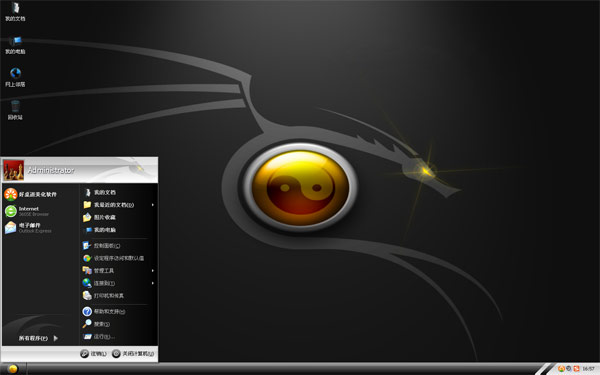Click the 注销 log off button
This screenshot has height=375, width=600.
[93, 354]
